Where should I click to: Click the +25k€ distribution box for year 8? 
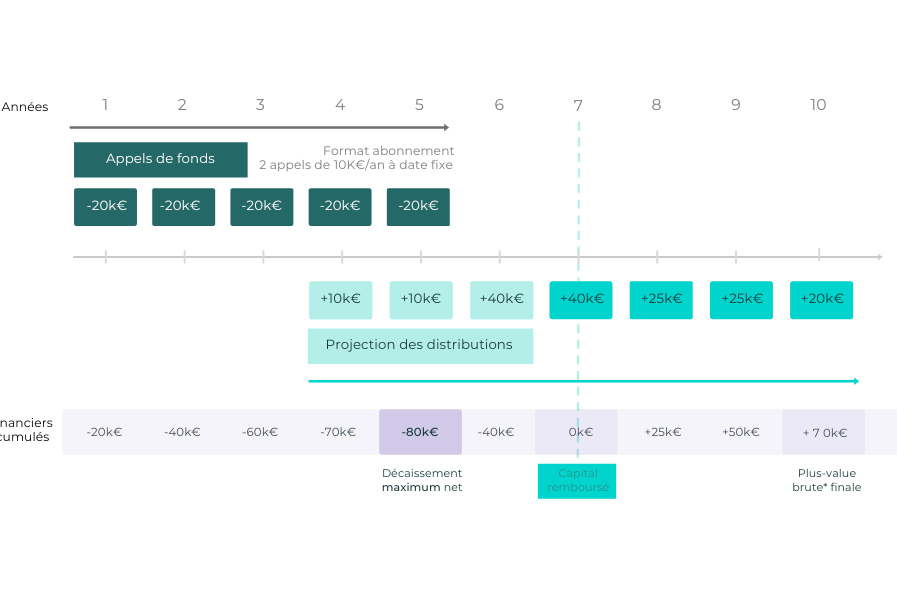661,300
